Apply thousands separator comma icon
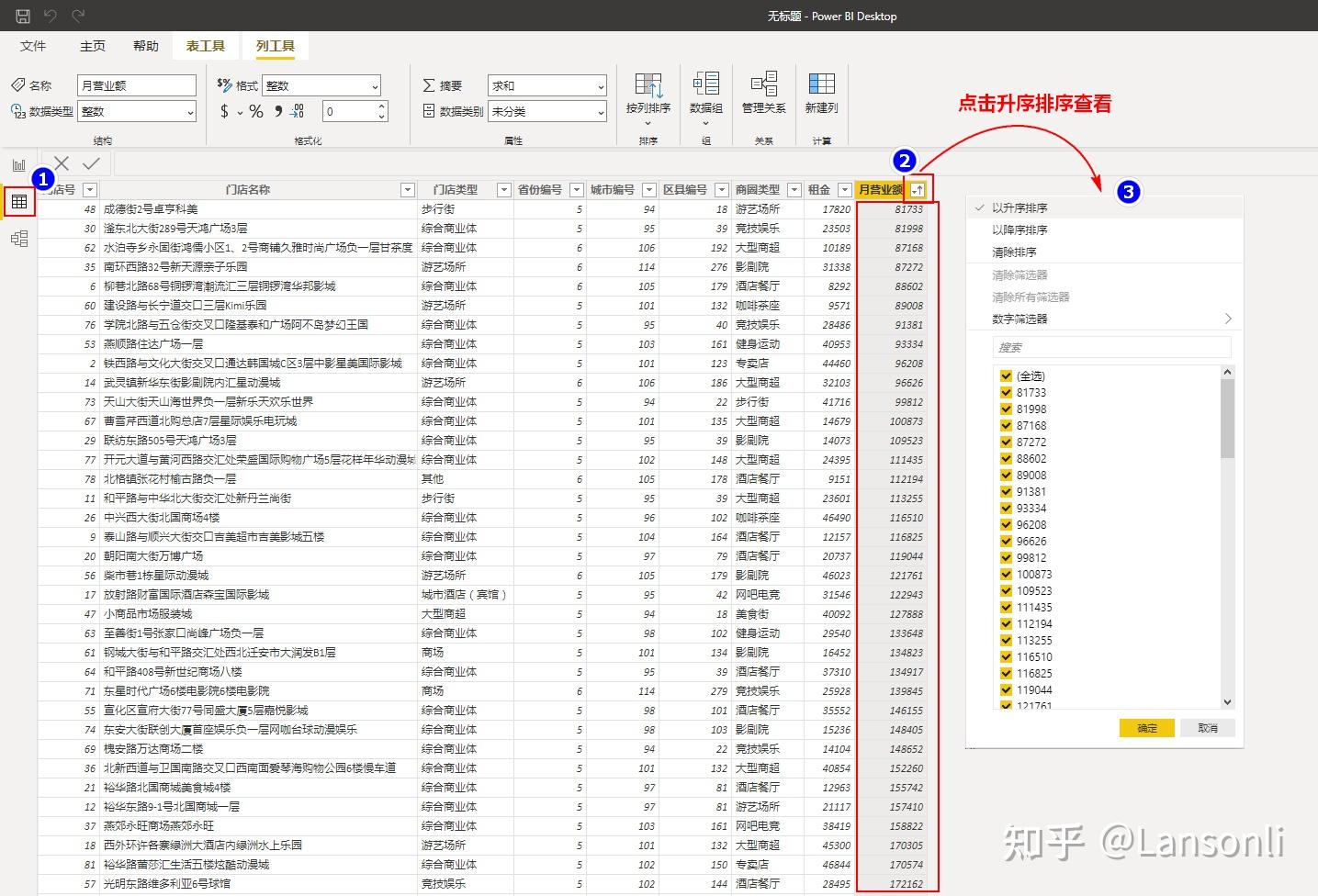Viewport: 1318px width, 896px height. point(278,111)
